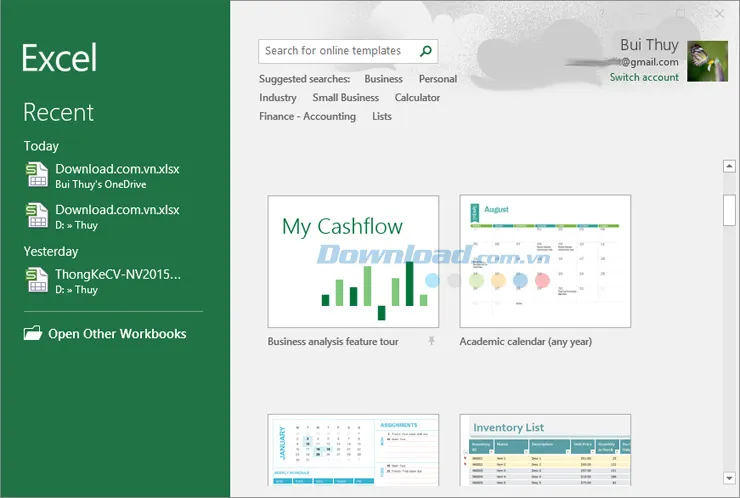
Task: Click the template list scrollbar thumb
Action: (729, 210)
